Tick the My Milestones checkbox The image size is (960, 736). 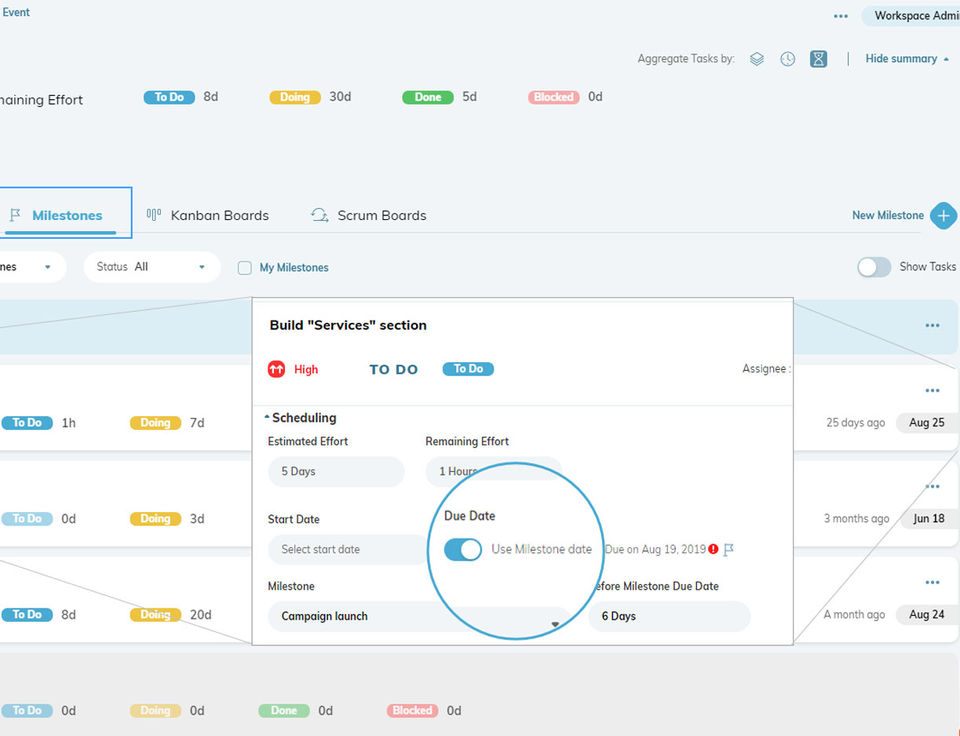(244, 268)
